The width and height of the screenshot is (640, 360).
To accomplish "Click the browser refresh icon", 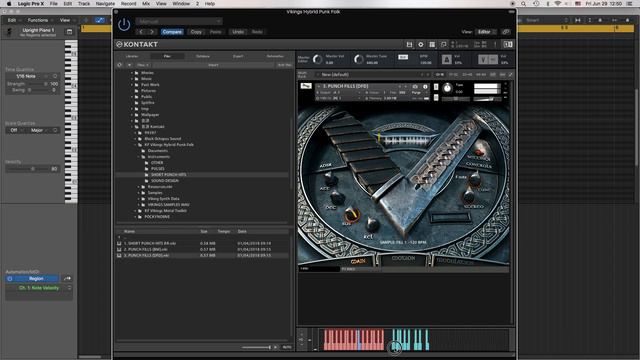I will 120,65.
